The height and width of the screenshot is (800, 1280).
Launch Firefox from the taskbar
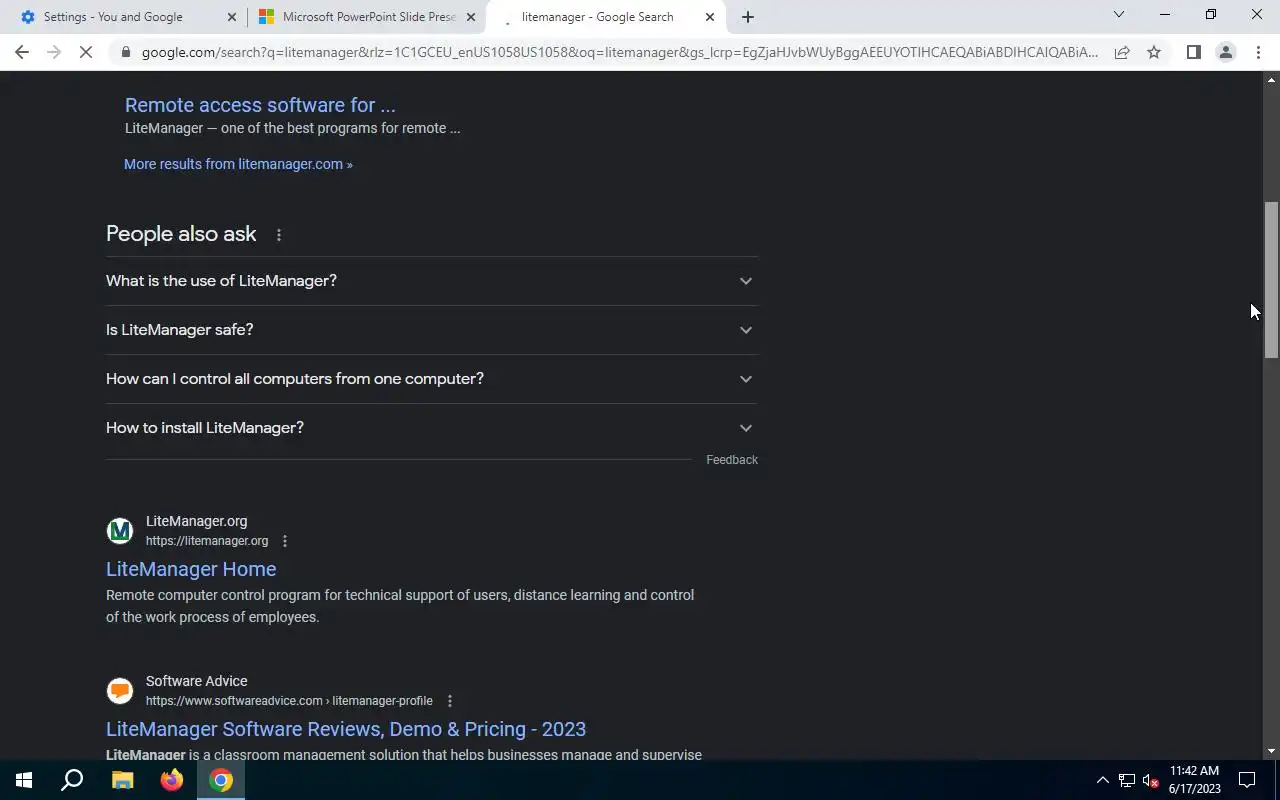172,780
